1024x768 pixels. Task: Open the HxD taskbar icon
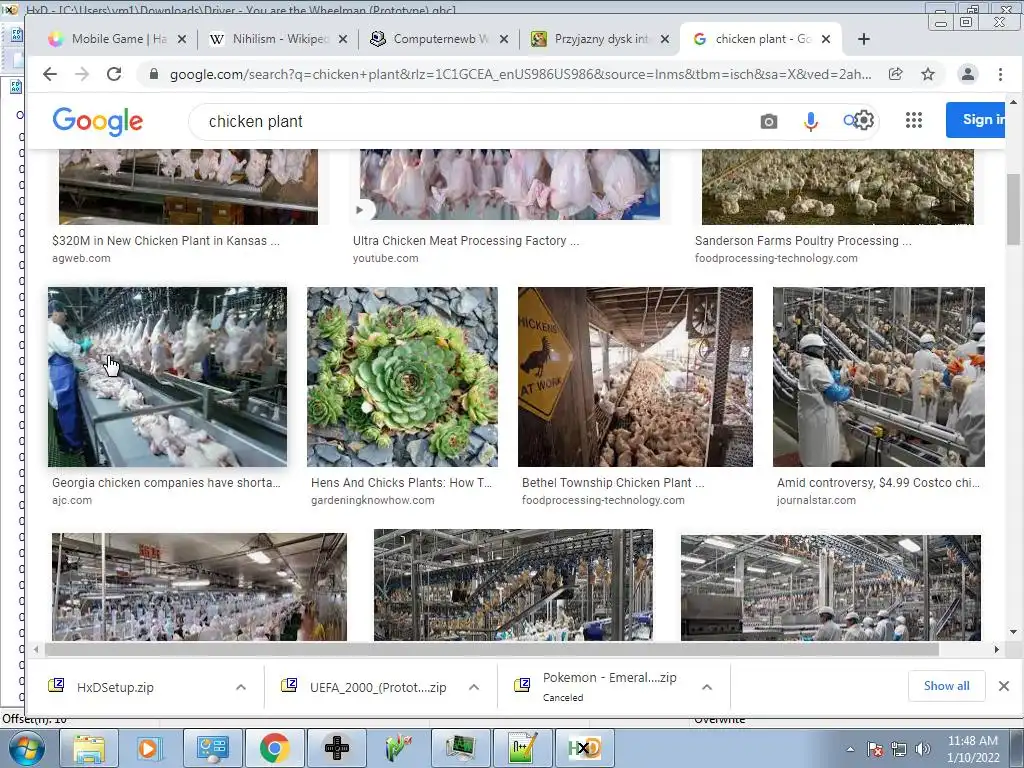coord(584,748)
